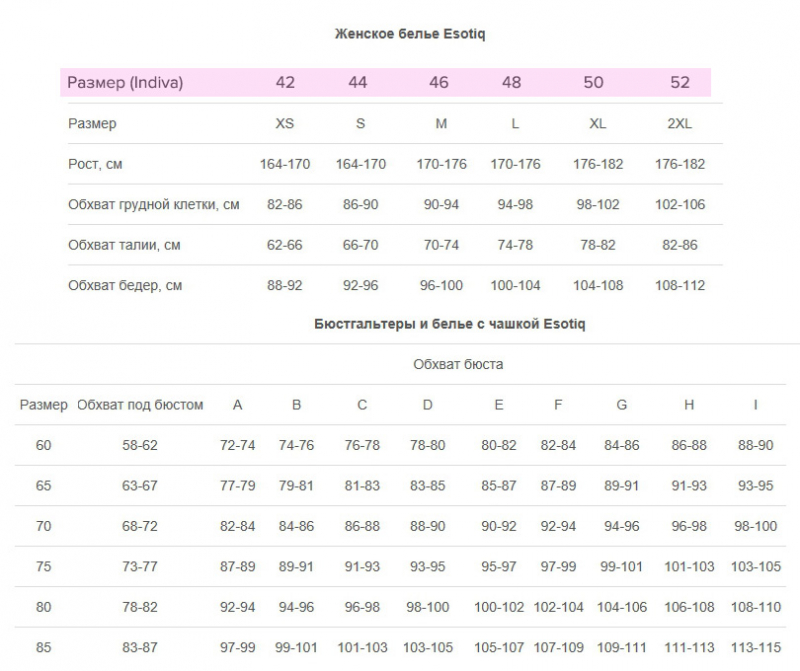The image size is (800, 671).
Task: Click the 2XL size cell
Action: click(x=680, y=123)
